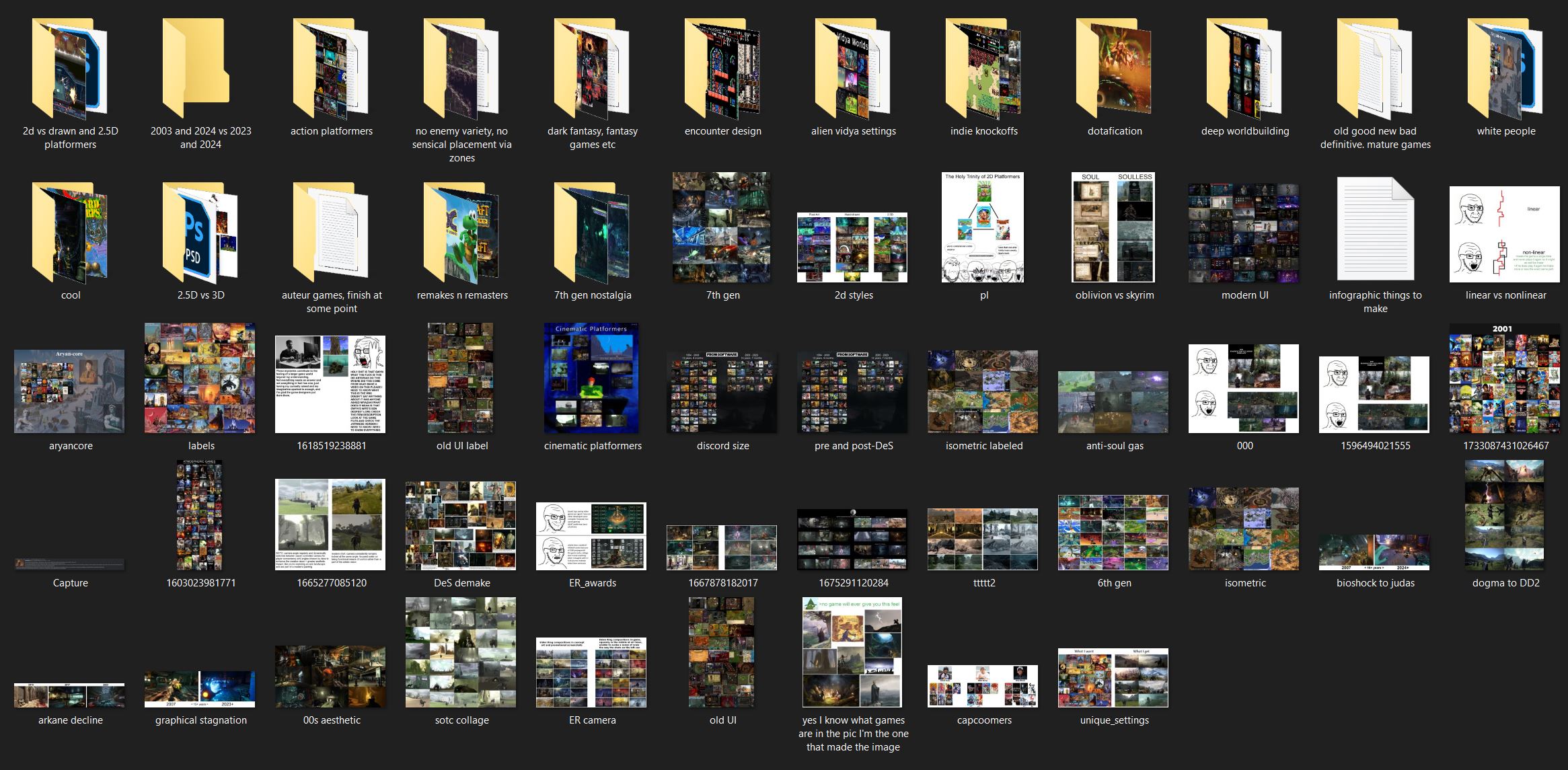This screenshot has width=1568, height=770.
Task: Select the 'Capture' image thumbnail
Action: 69,564
